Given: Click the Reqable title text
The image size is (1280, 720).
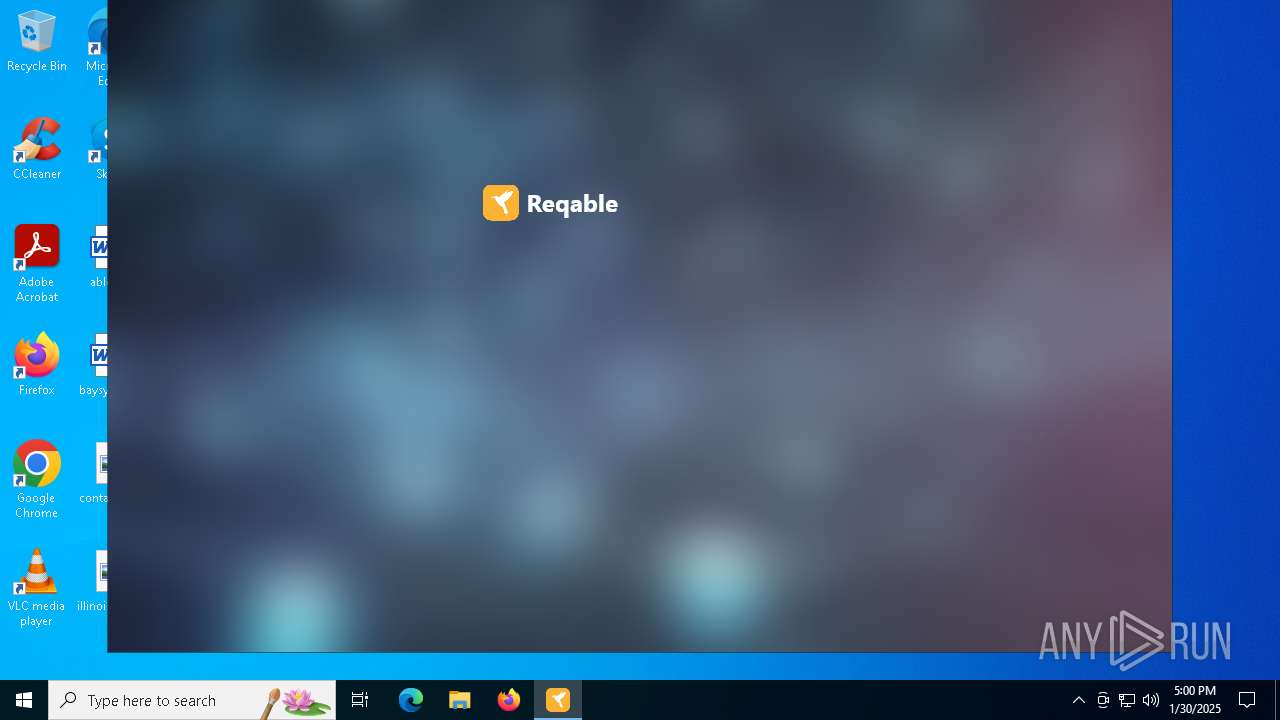Looking at the screenshot, I should point(572,204).
